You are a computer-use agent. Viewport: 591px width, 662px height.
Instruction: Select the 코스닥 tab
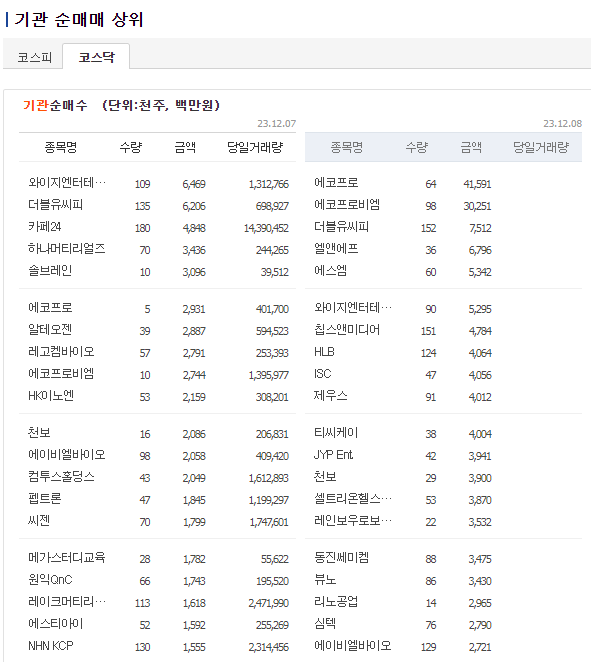[x=96, y=57]
